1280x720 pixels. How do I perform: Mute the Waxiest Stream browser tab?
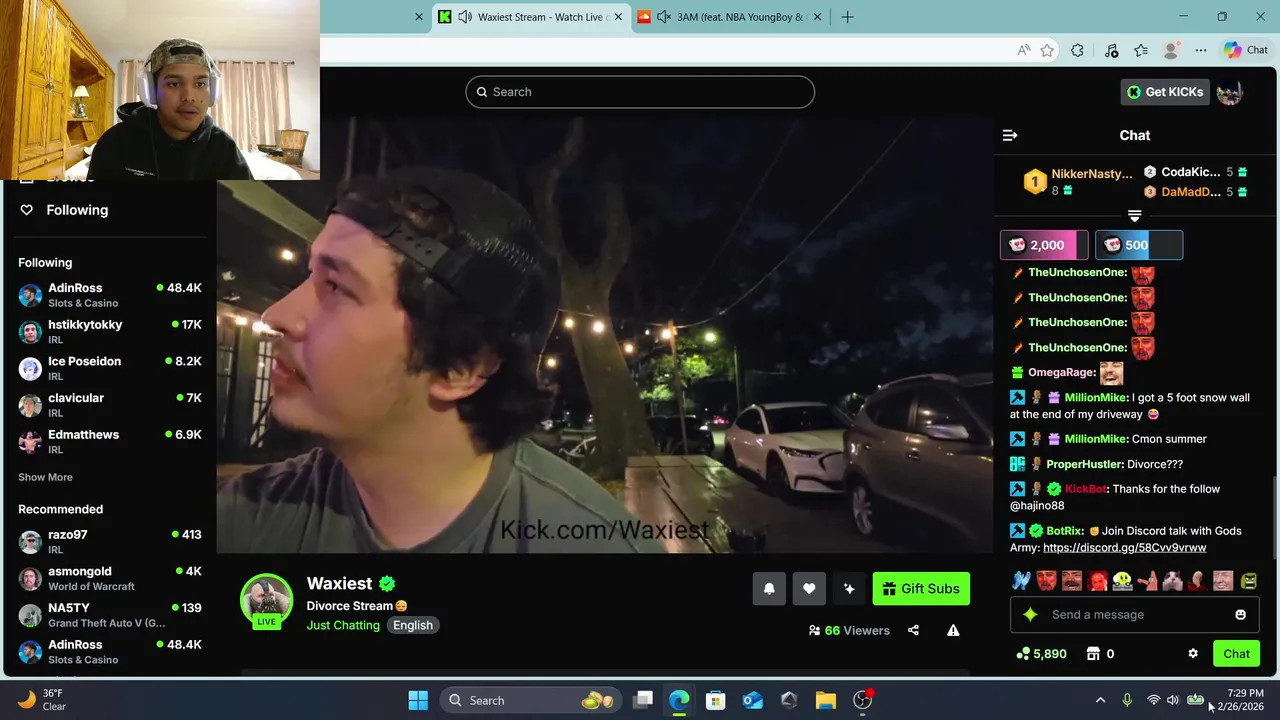pos(465,17)
